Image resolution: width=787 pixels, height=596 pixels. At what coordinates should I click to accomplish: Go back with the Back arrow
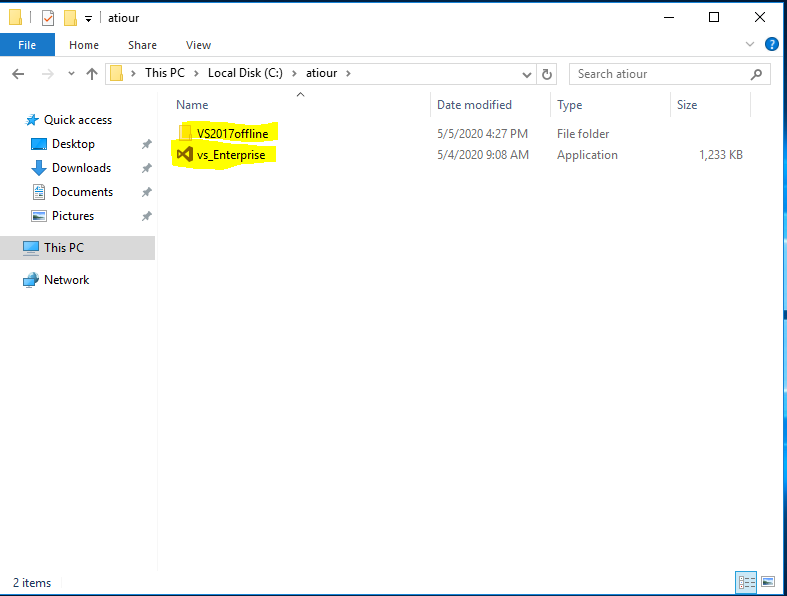tap(18, 74)
